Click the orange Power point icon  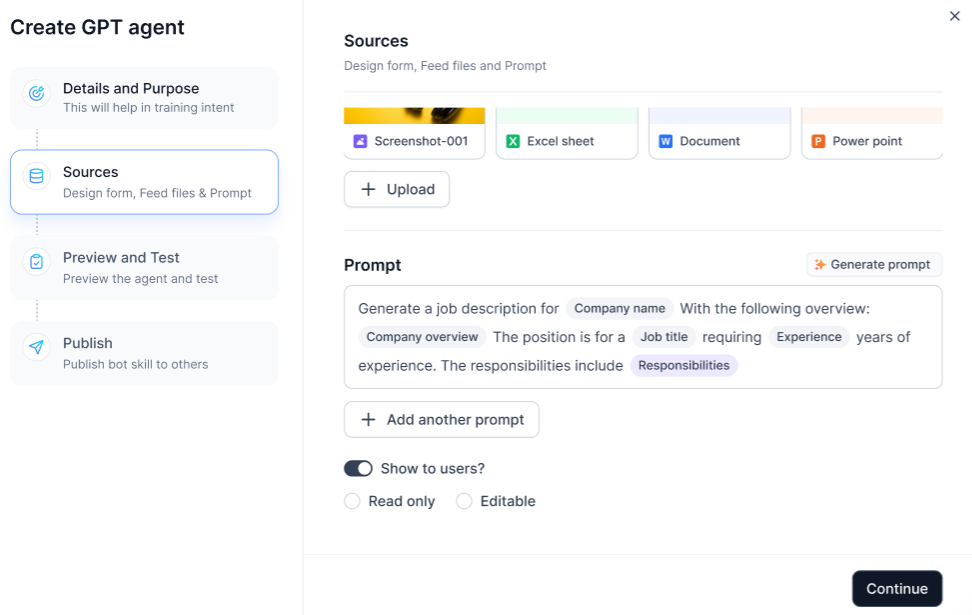coord(819,143)
